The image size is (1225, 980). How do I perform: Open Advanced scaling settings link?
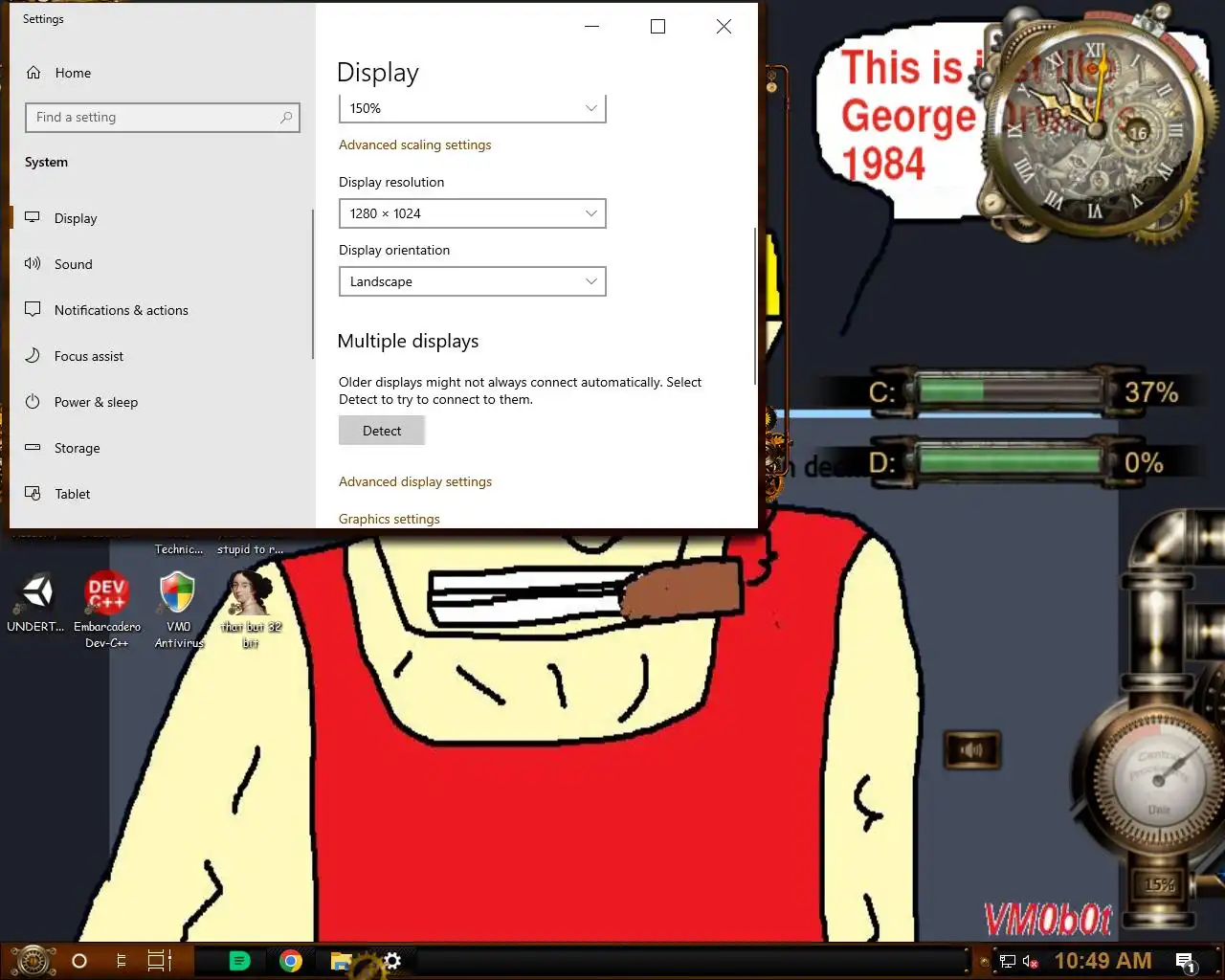click(414, 145)
